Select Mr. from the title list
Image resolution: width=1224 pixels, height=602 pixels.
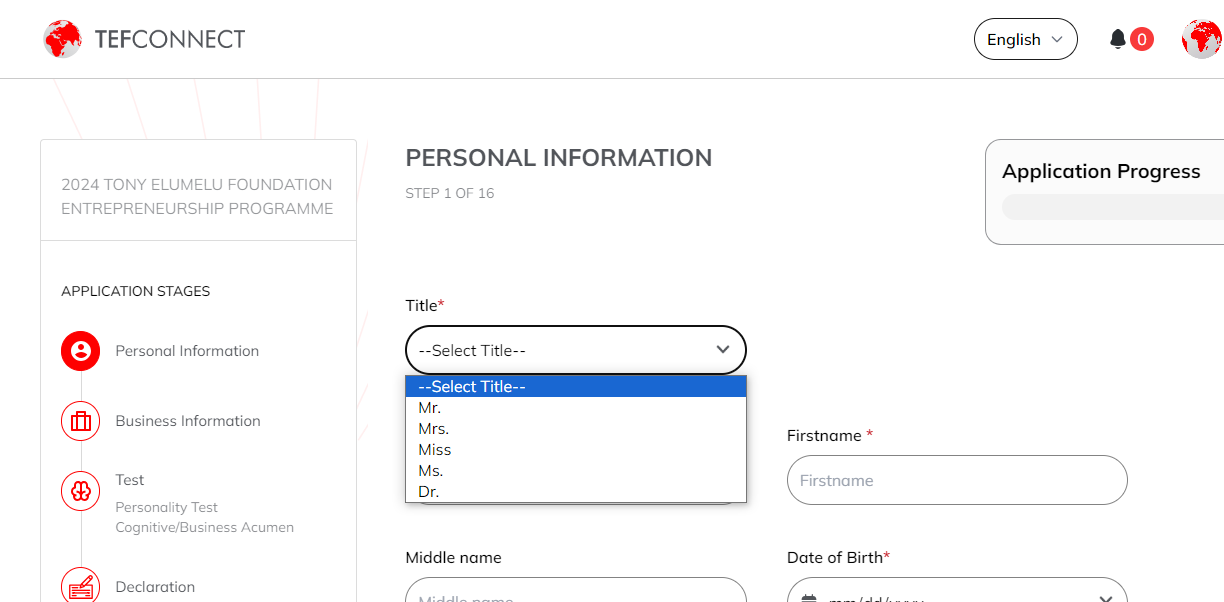tap(576, 408)
